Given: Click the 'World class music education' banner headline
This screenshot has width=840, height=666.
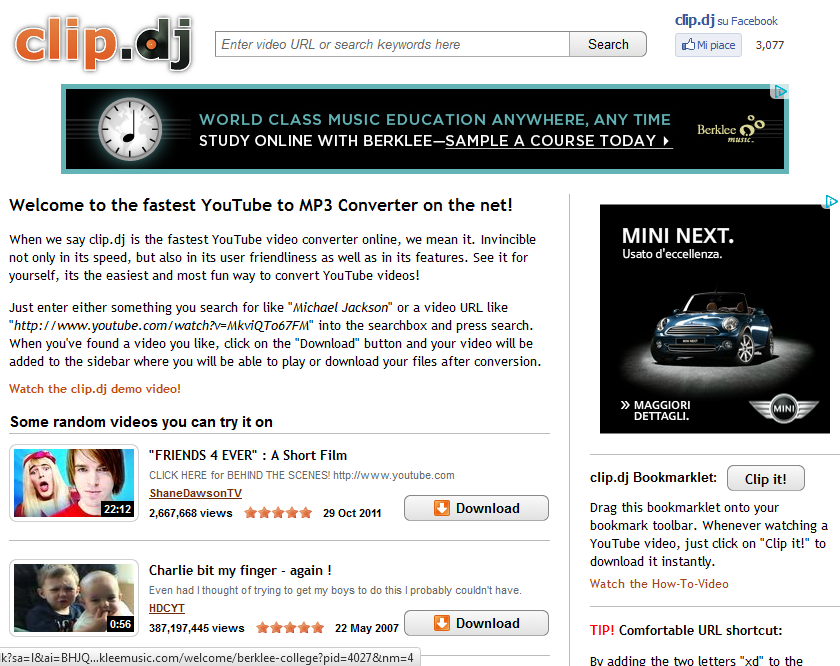Looking at the screenshot, I should [435, 119].
